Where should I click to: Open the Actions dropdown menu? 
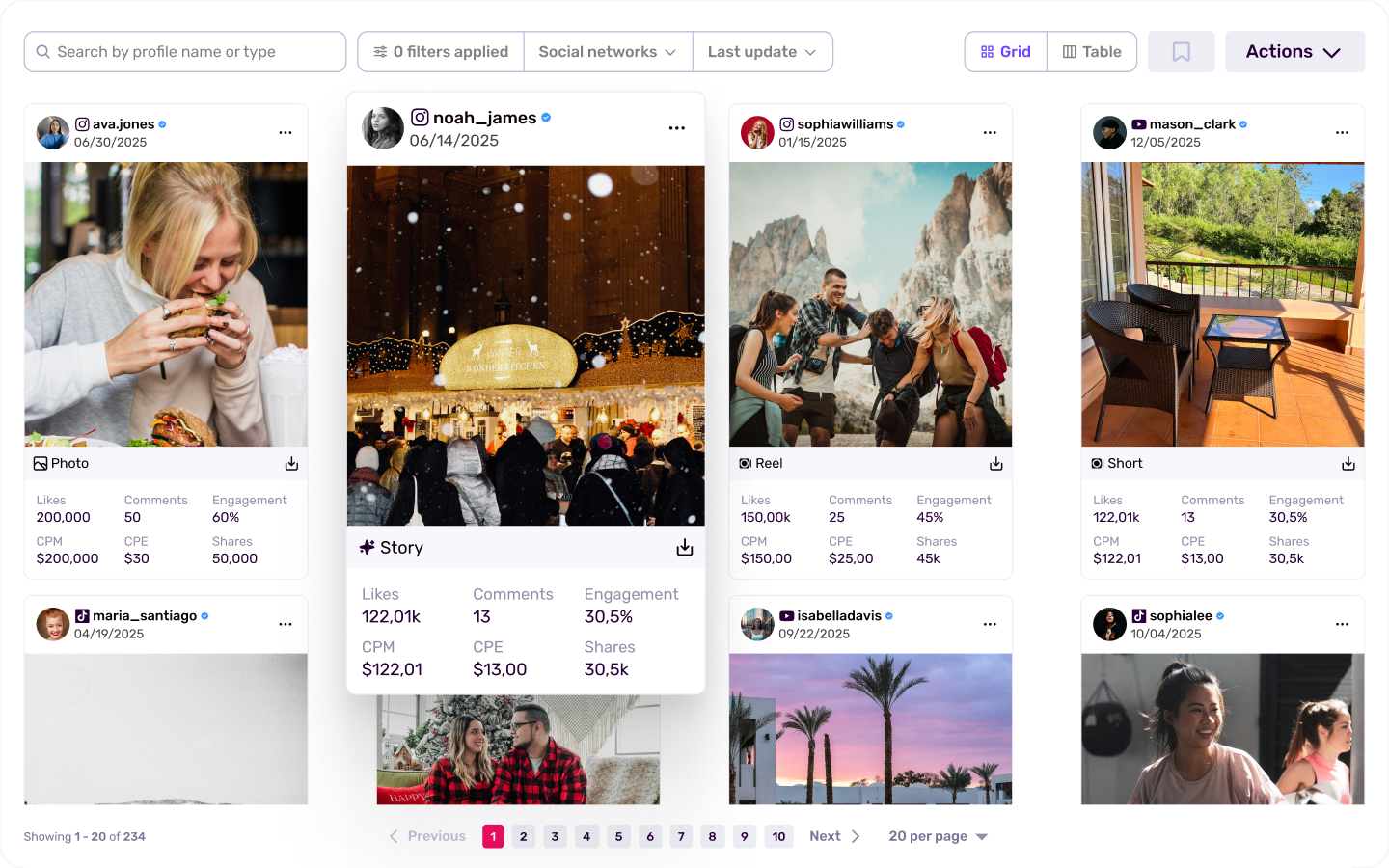point(1294,52)
